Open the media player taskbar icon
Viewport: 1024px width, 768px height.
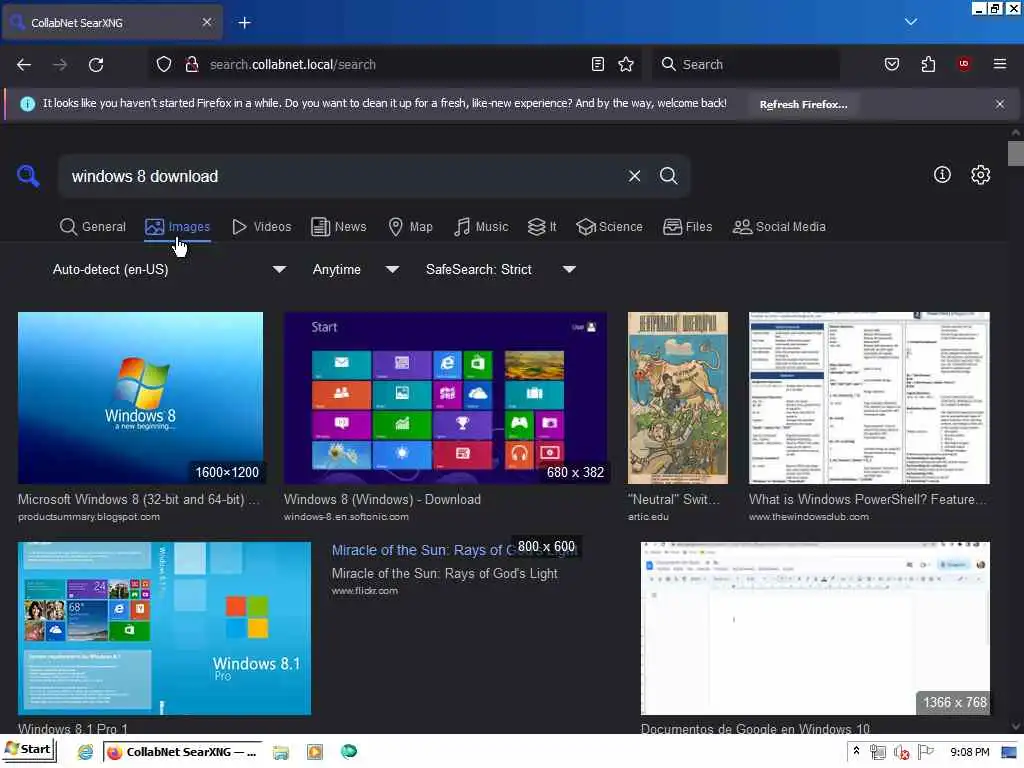[x=315, y=752]
